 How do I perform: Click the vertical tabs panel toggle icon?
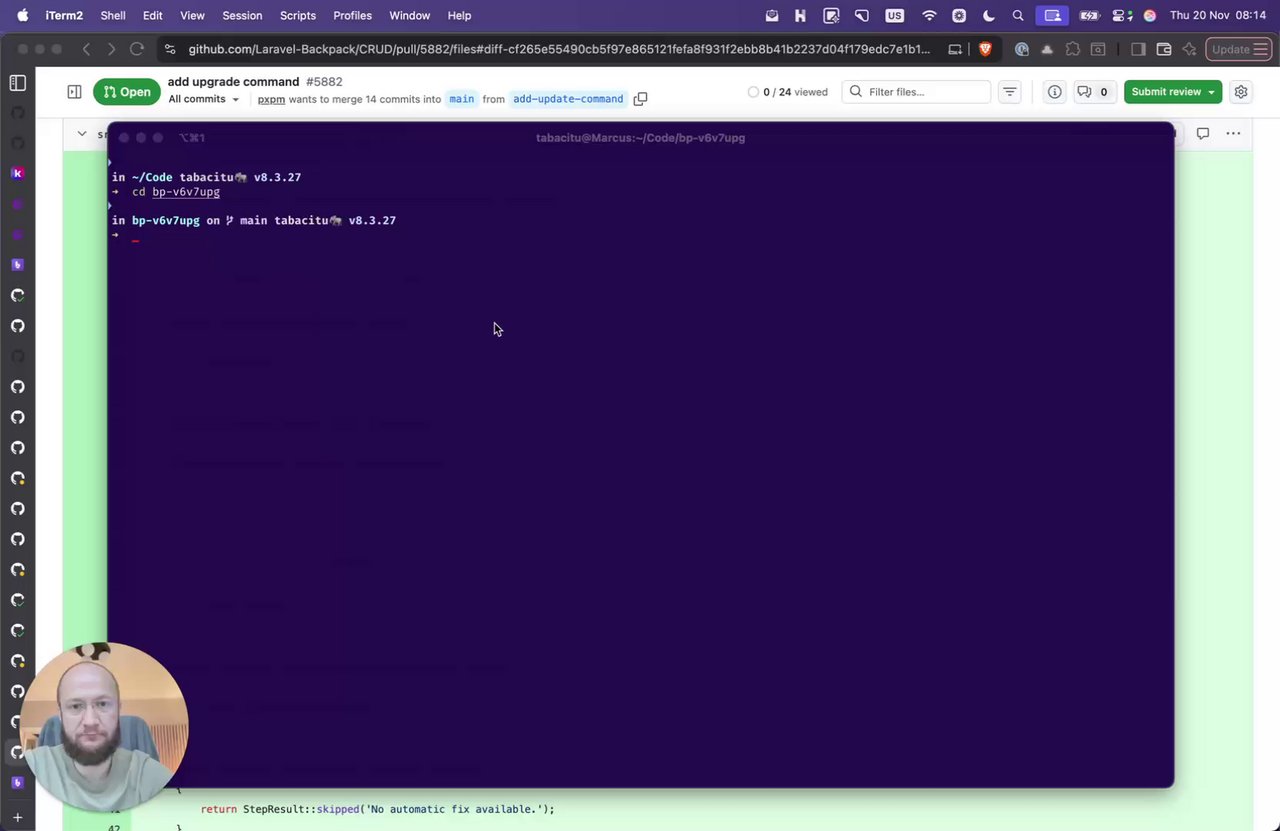[17, 83]
